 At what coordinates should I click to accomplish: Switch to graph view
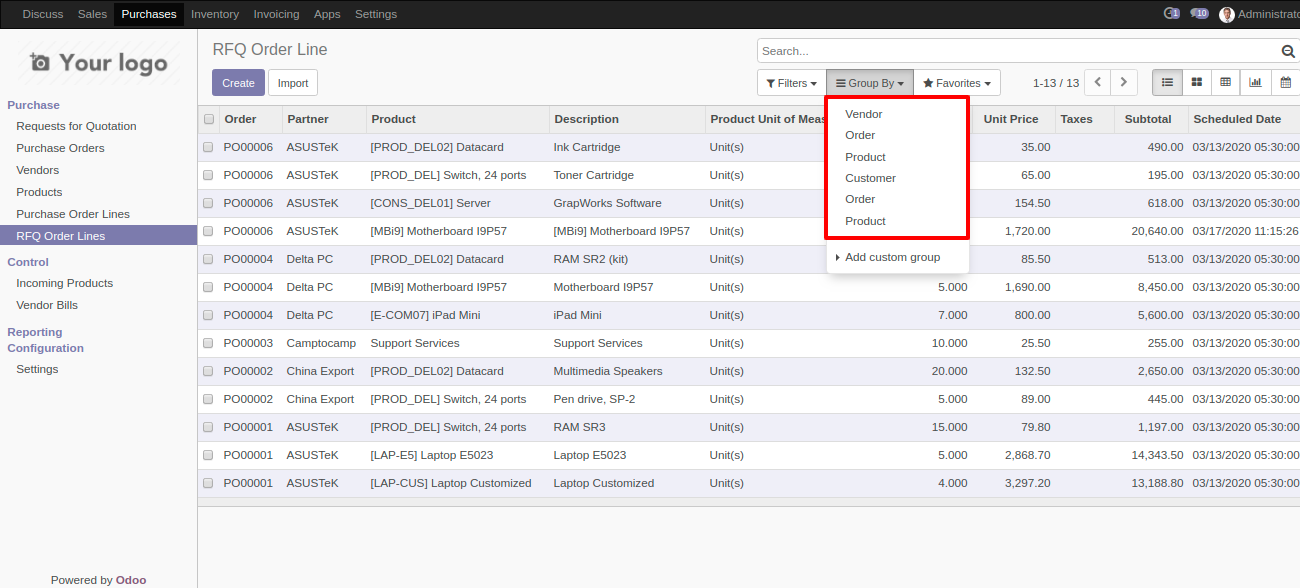point(1255,83)
